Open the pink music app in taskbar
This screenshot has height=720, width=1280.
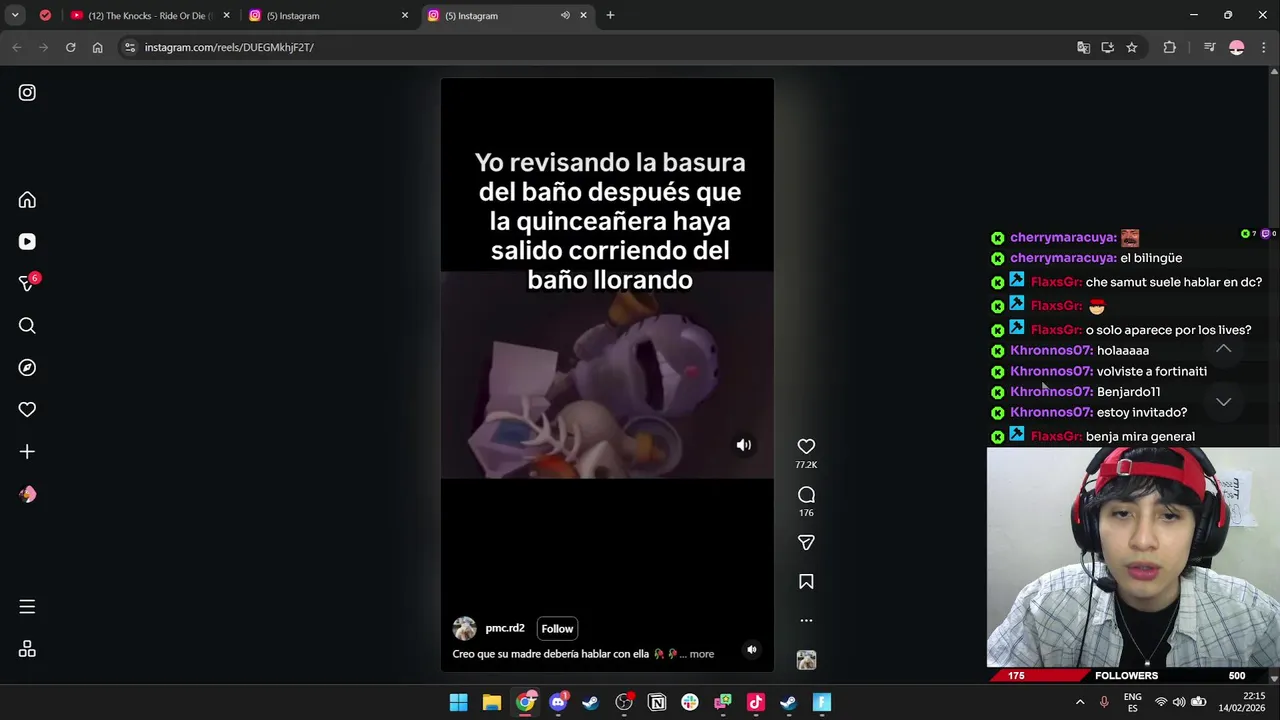[755, 702]
